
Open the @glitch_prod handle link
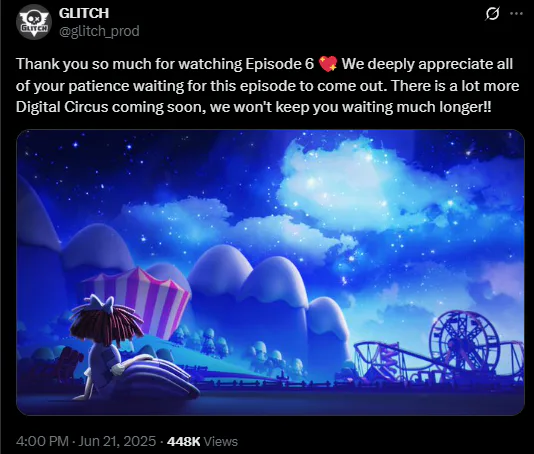(99, 31)
